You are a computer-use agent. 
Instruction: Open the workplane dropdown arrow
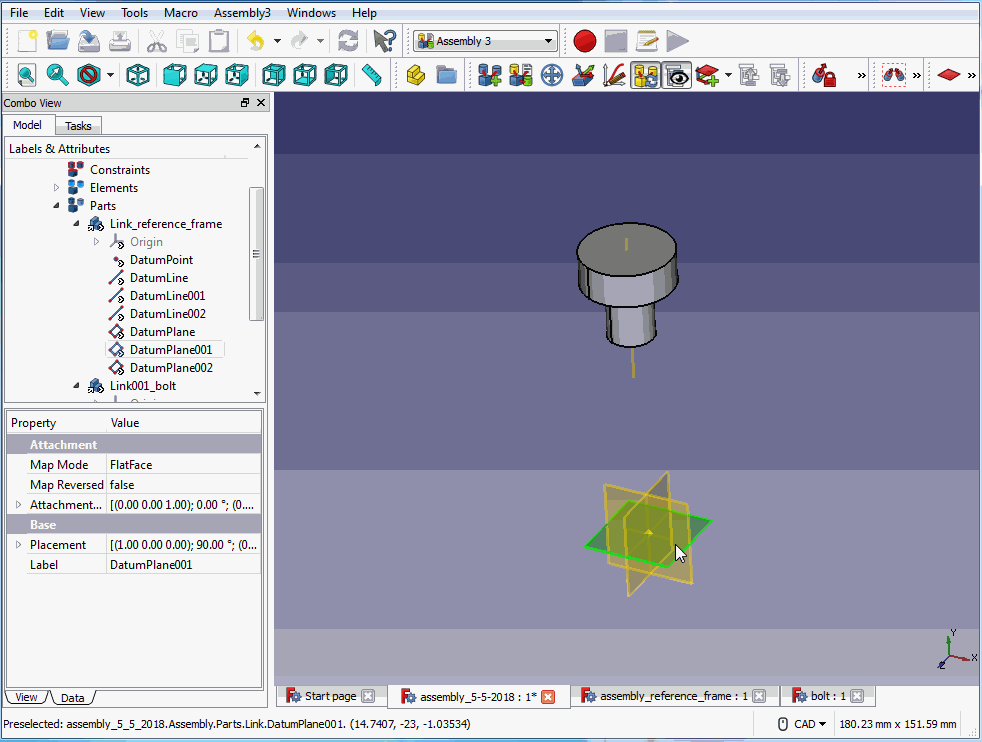[x=728, y=75]
